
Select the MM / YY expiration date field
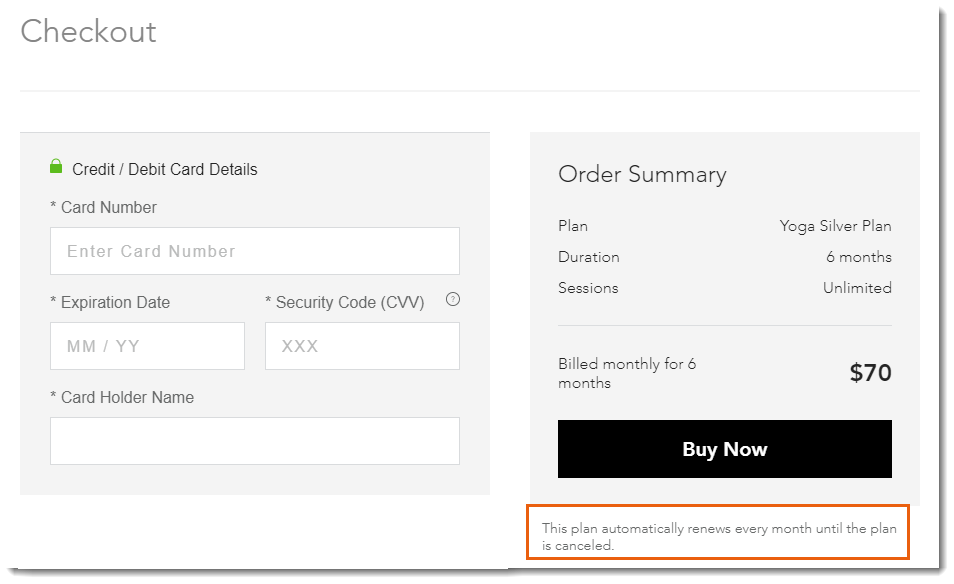147,346
